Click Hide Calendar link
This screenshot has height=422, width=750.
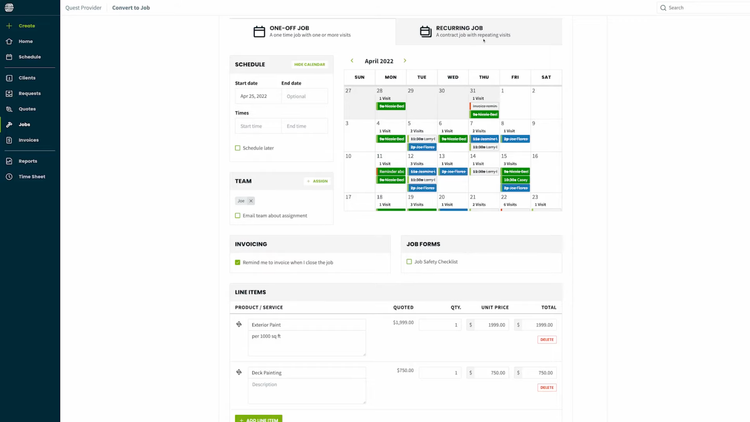click(x=309, y=64)
